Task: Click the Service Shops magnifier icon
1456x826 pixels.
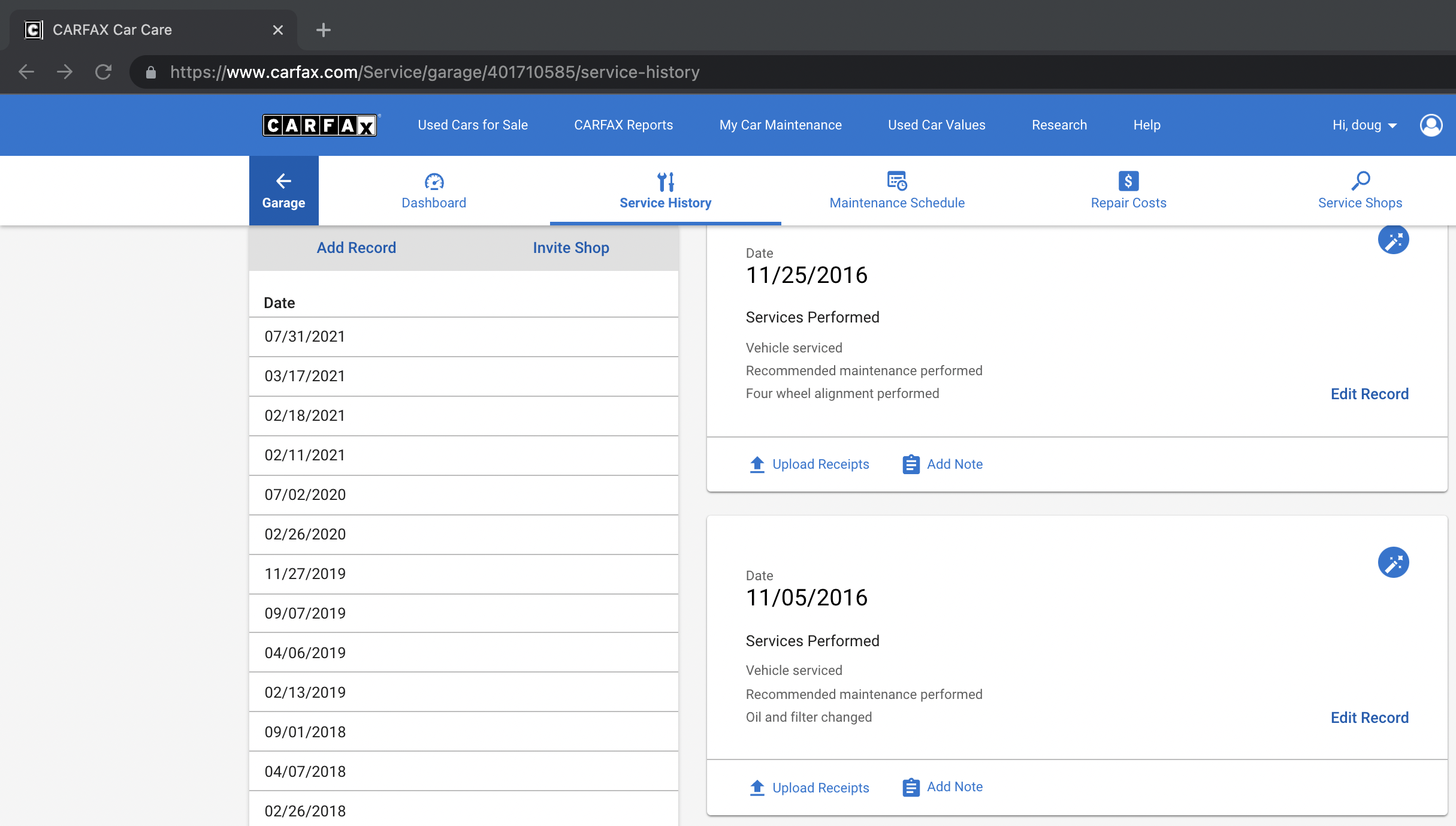Action: [1360, 180]
